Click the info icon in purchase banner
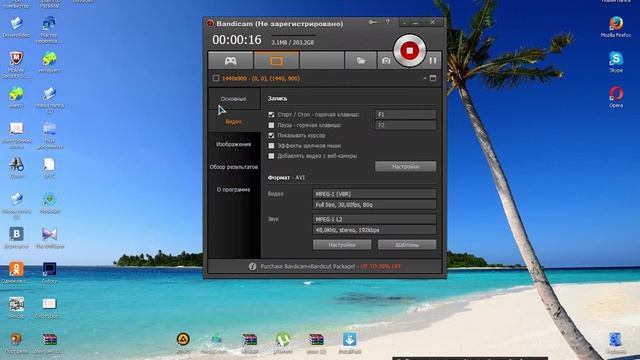The image size is (640, 360). coord(252,266)
